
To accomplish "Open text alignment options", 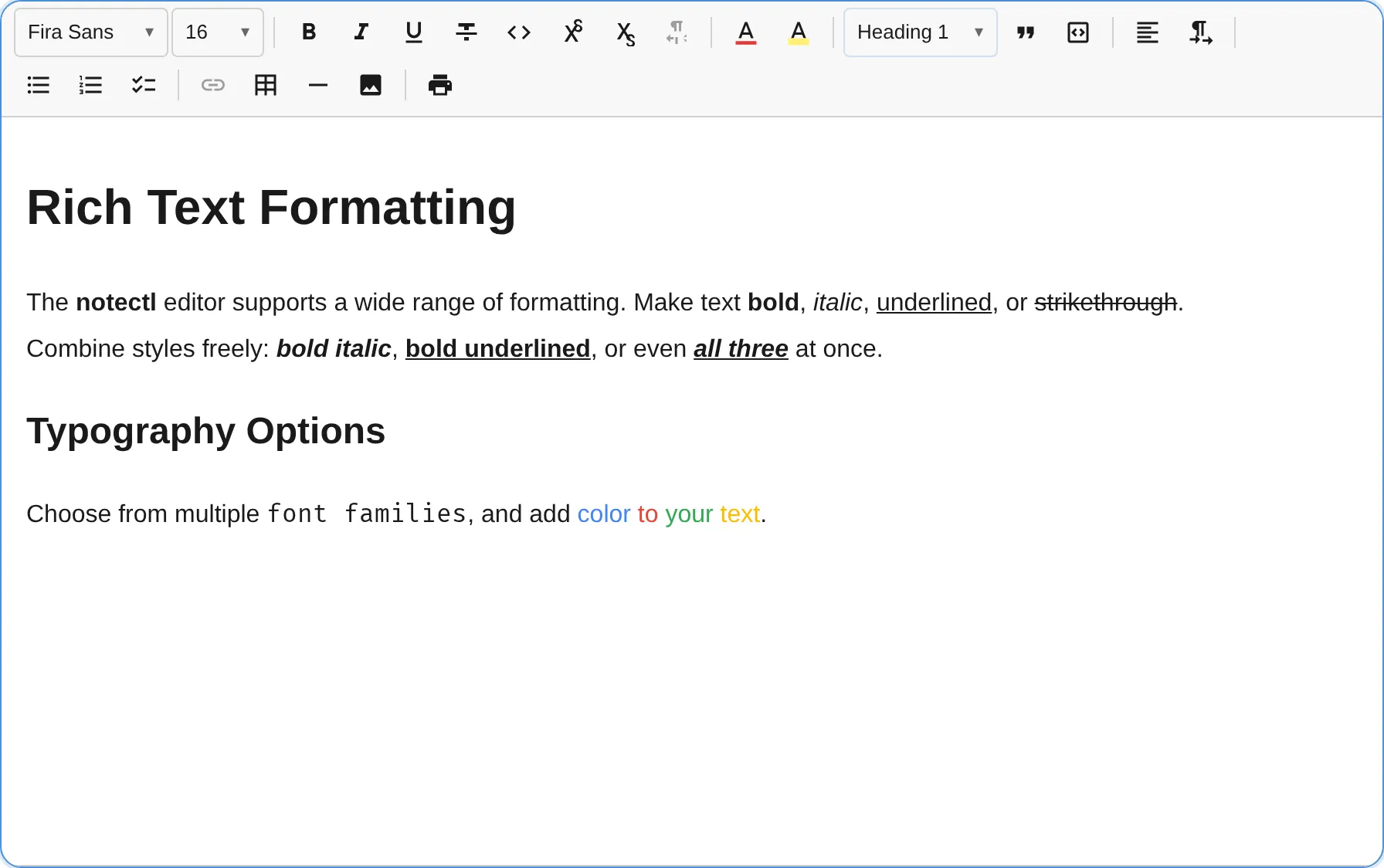I will click(1148, 32).
